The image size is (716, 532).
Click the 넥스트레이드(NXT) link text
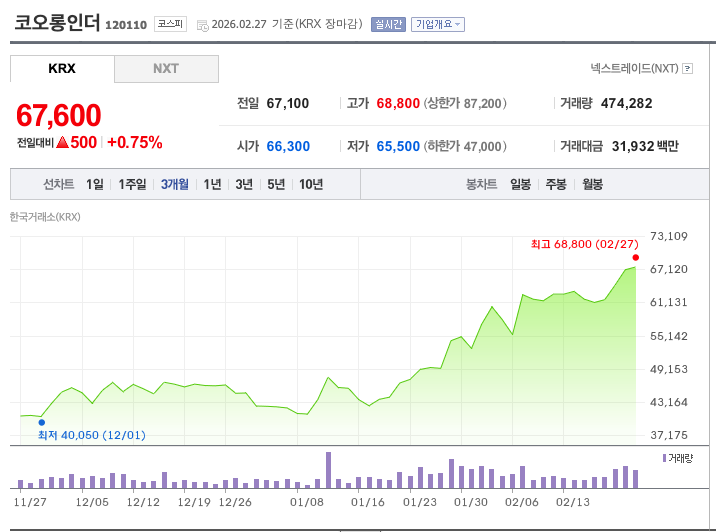pos(634,68)
